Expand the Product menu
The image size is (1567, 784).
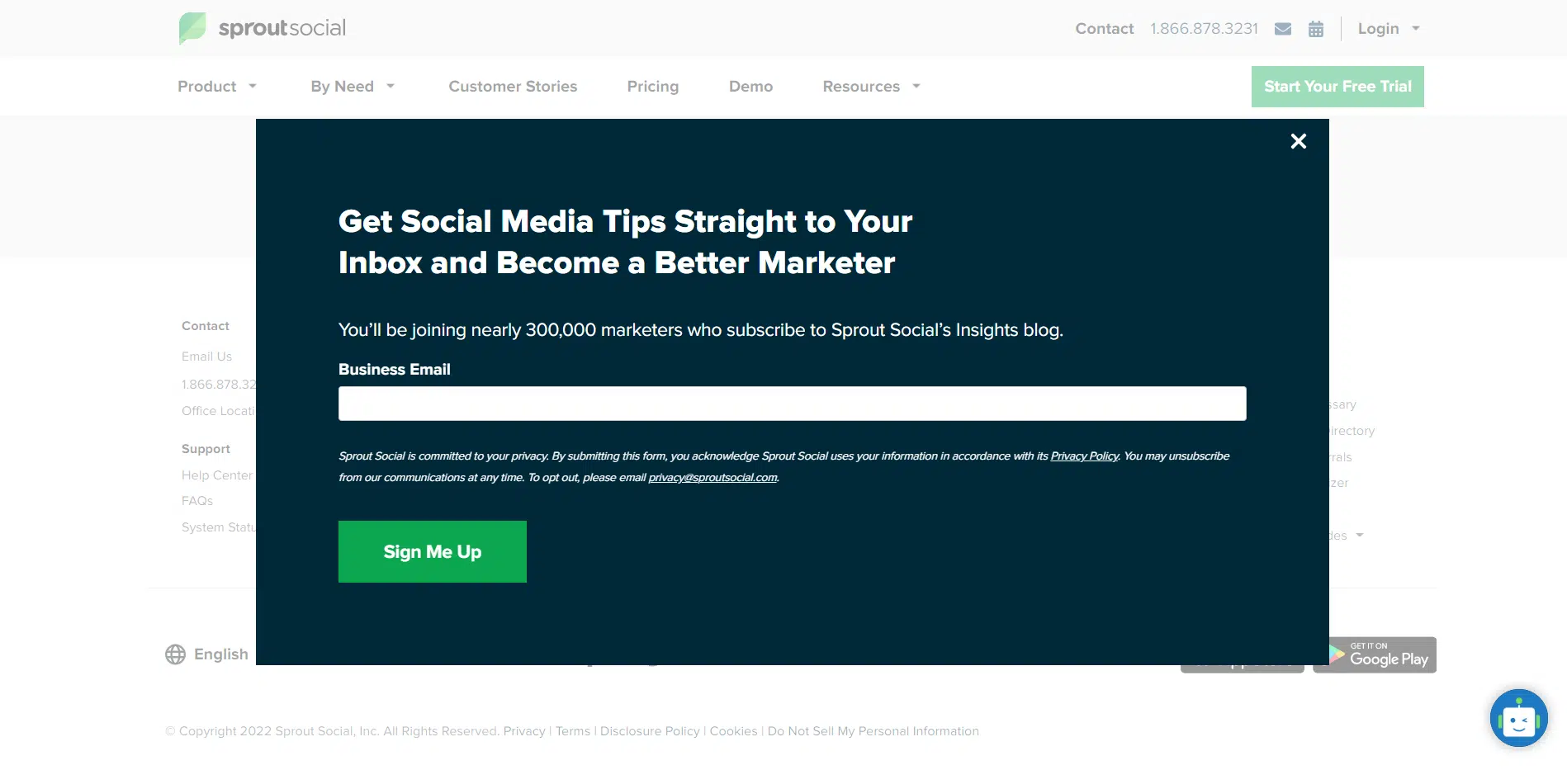(x=217, y=87)
